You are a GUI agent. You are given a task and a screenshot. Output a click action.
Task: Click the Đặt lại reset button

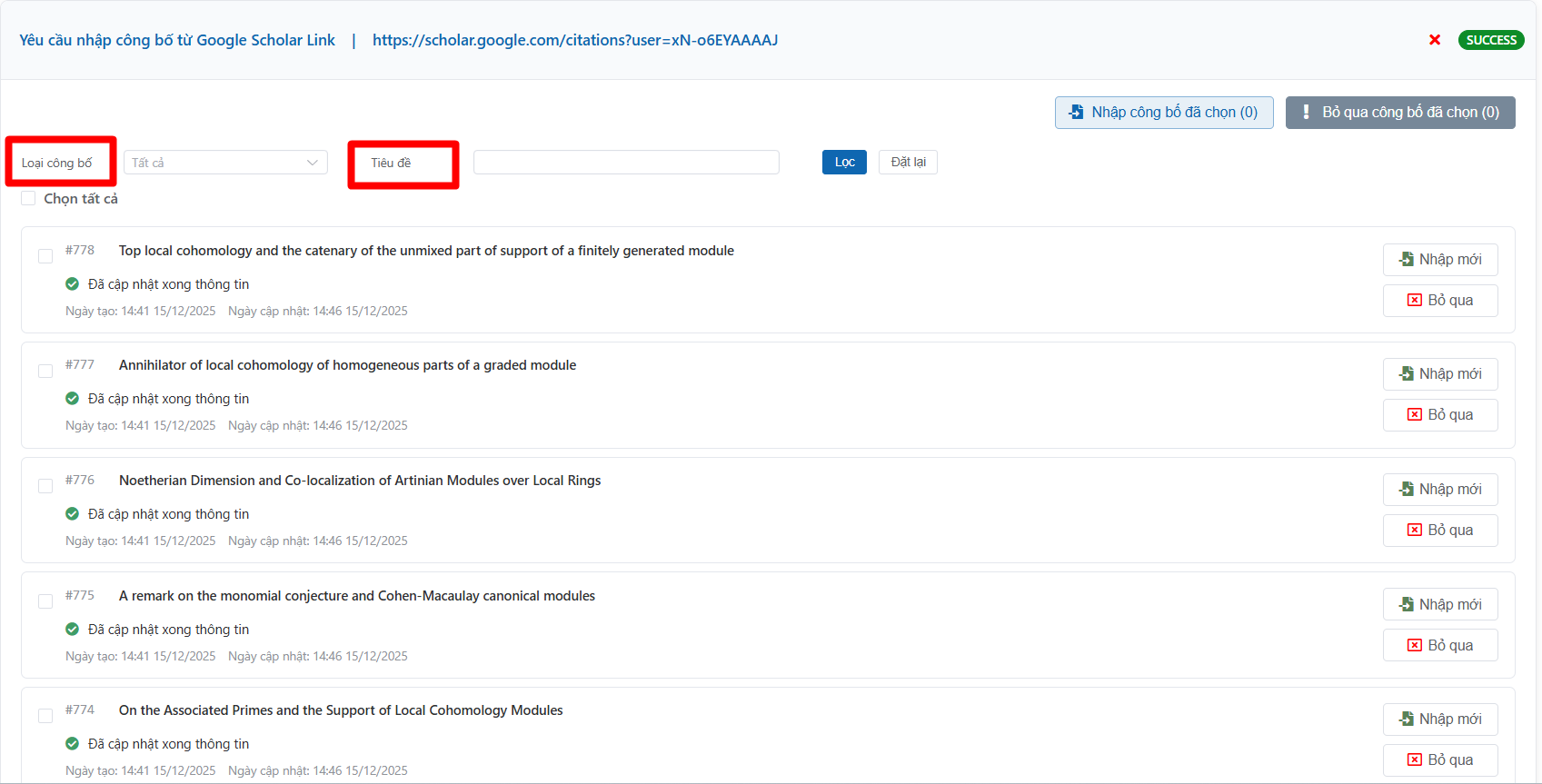tap(908, 162)
